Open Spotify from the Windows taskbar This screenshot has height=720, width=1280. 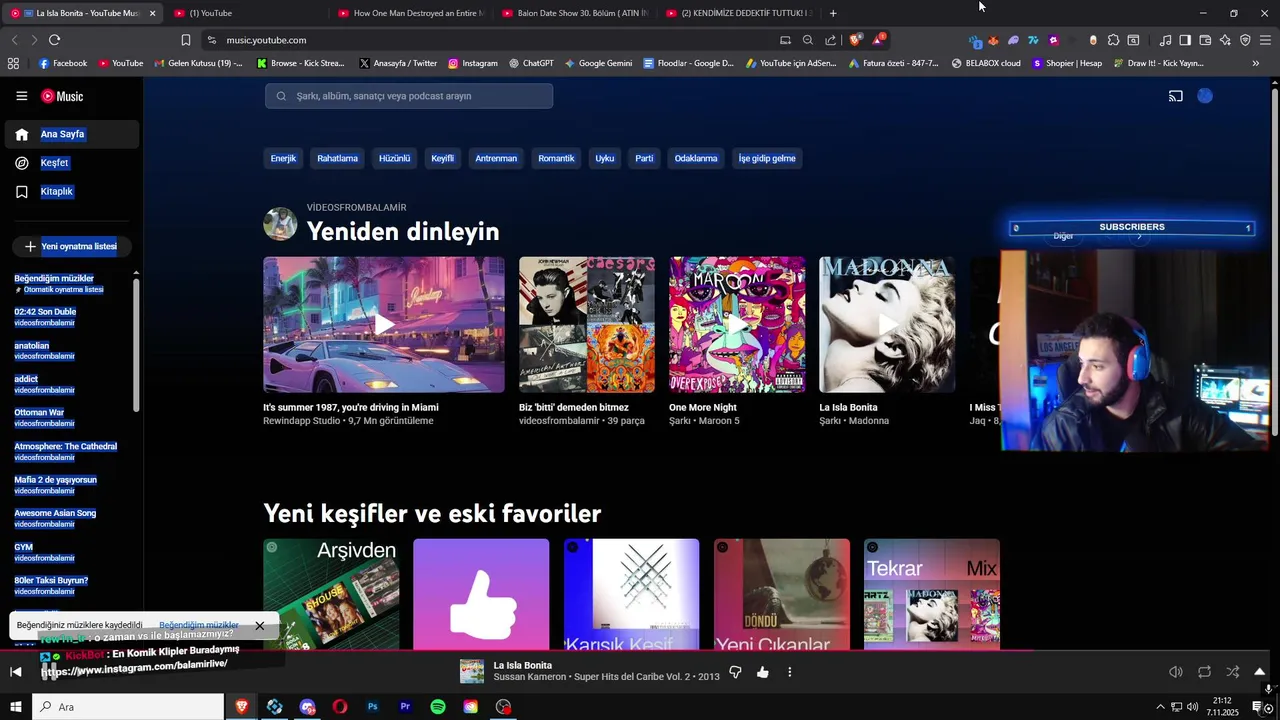[438, 707]
